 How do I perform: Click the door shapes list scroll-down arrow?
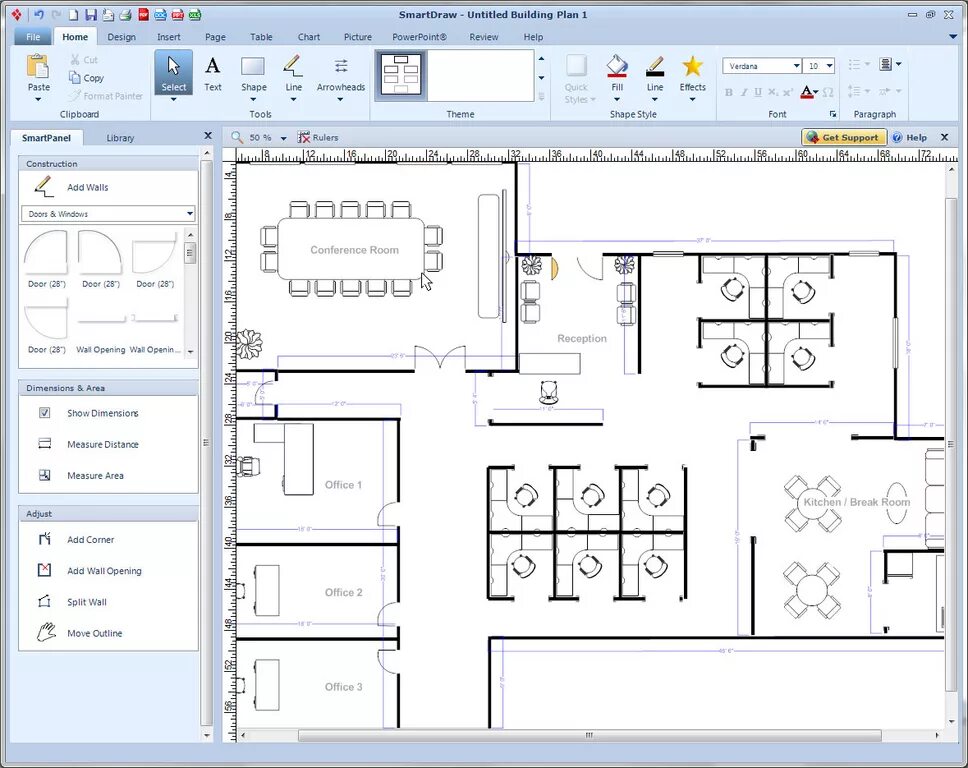[x=190, y=351]
